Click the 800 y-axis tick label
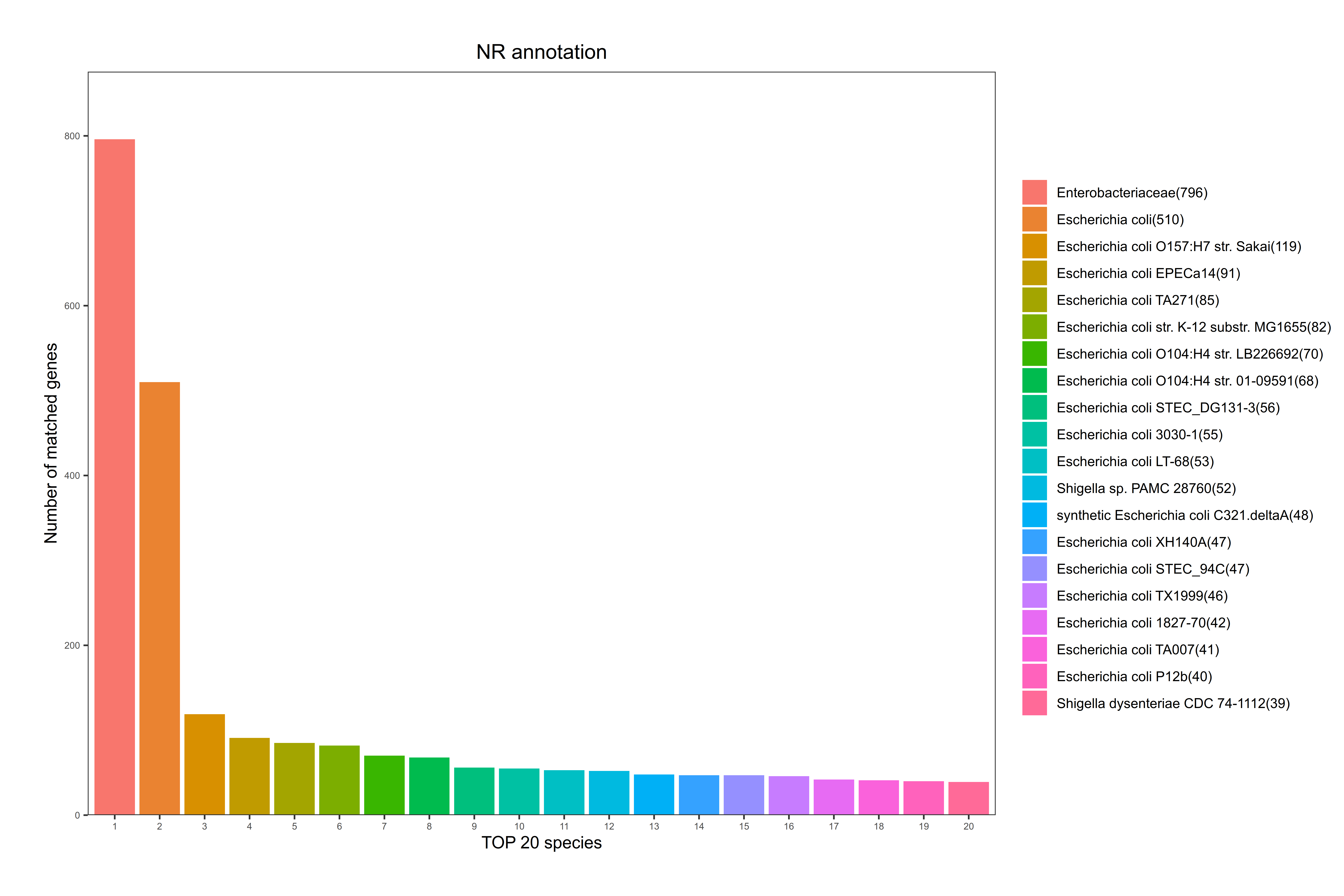Screen dimensions: 1344x896 72,136
